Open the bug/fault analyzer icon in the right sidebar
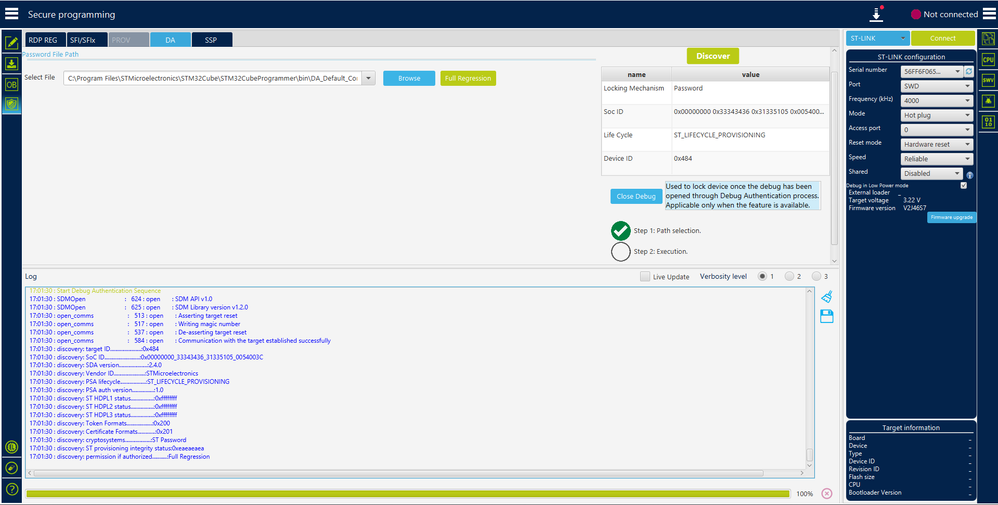The width and height of the screenshot is (998, 505). click(x=988, y=101)
